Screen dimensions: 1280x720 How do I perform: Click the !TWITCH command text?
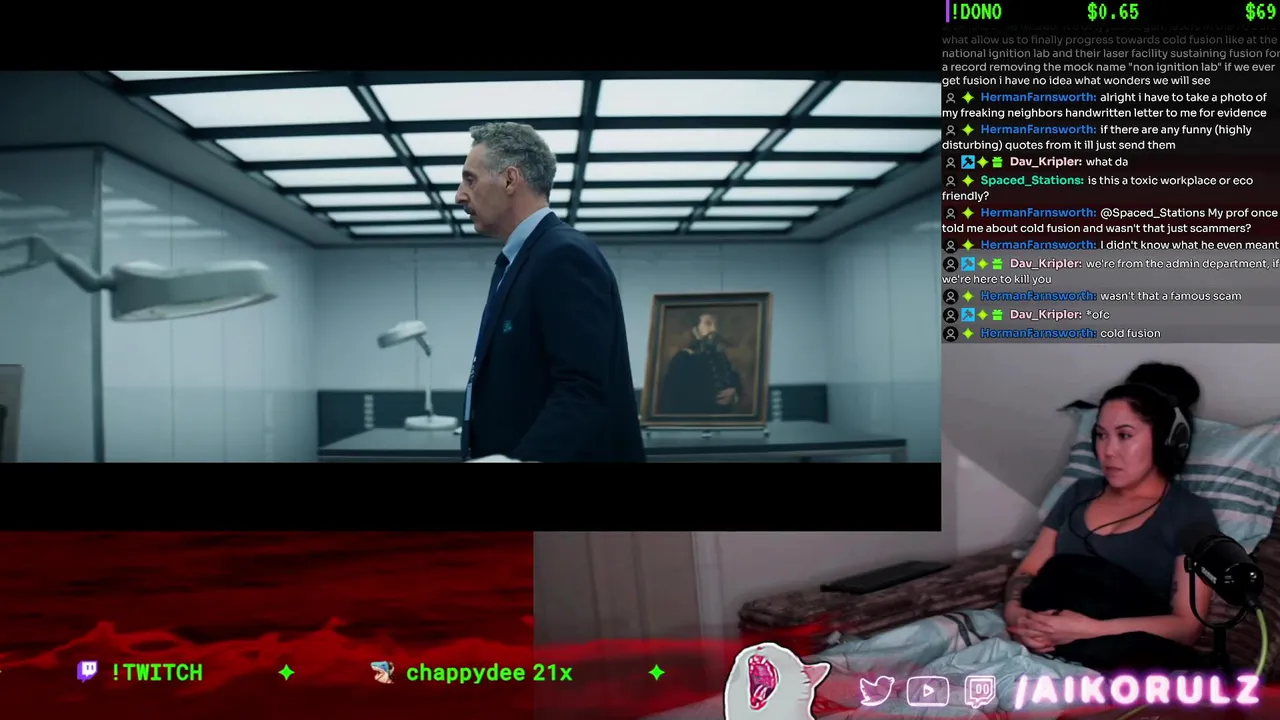coord(157,673)
